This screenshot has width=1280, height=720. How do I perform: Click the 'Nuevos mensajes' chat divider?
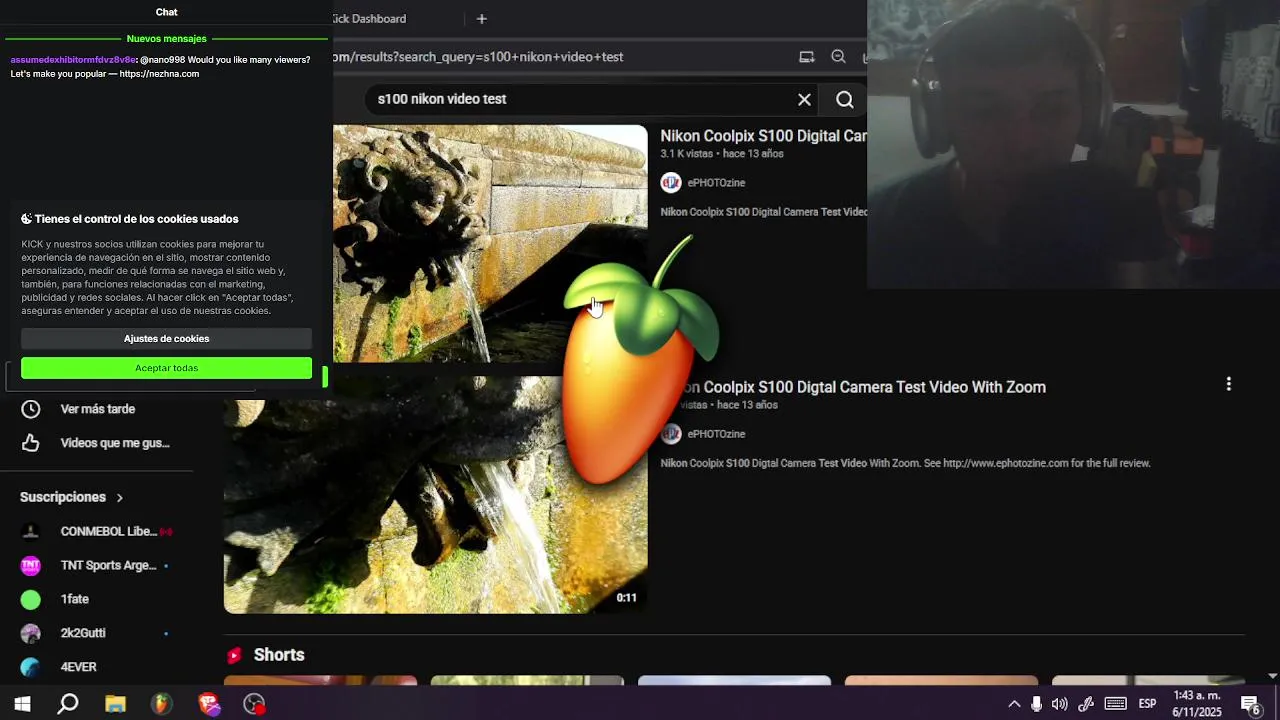pos(166,39)
